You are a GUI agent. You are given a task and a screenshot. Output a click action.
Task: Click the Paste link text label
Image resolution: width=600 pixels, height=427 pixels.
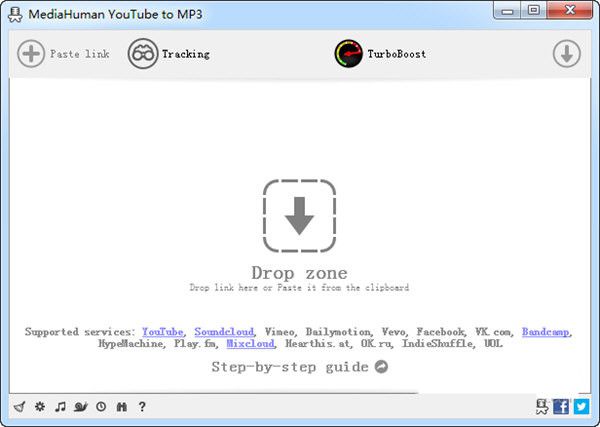(x=80, y=54)
